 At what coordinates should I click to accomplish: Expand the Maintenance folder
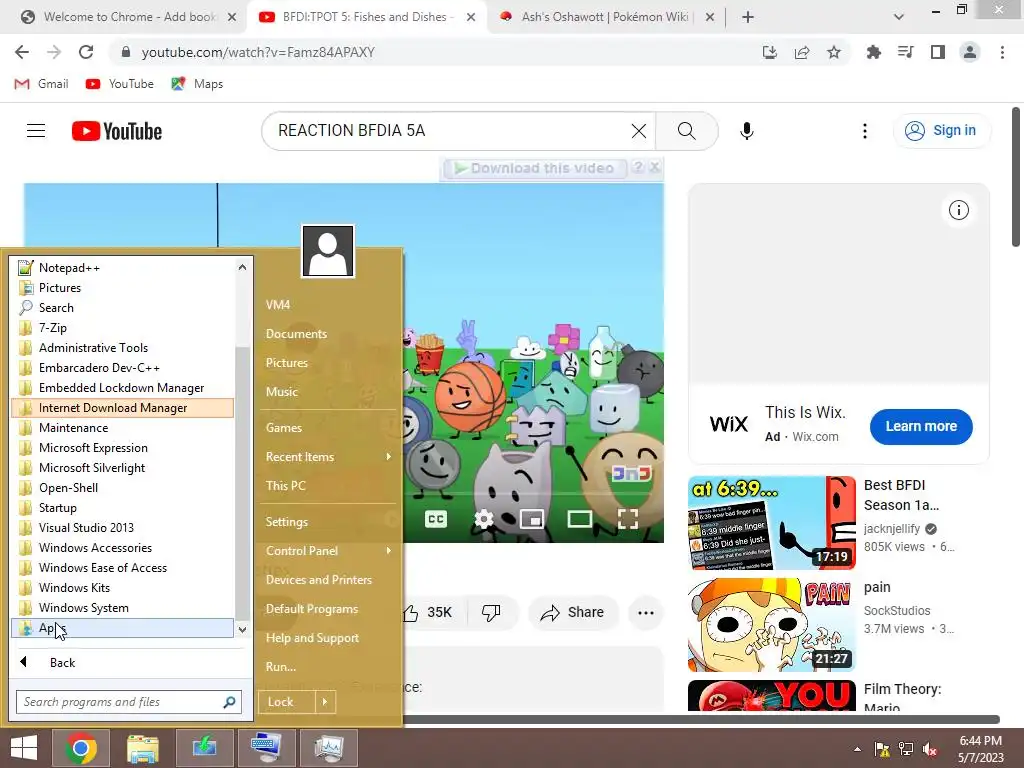click(x=123, y=428)
